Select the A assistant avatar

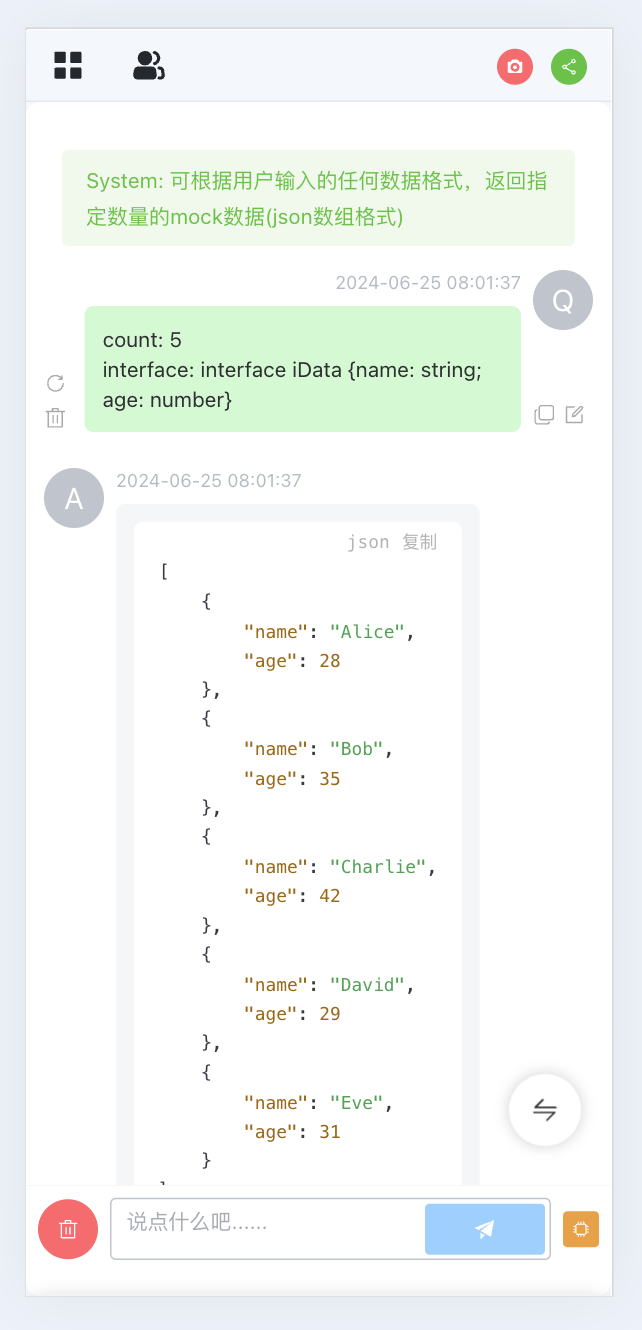pos(74,498)
